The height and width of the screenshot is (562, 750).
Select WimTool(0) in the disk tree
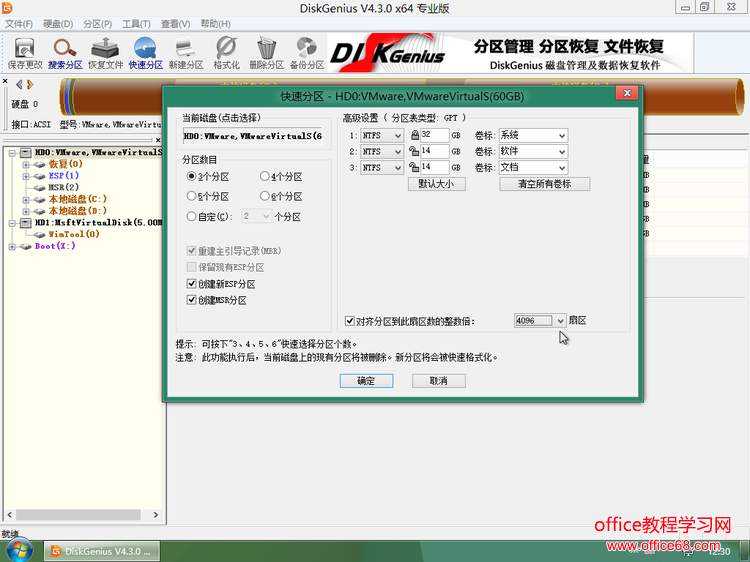pos(74,234)
